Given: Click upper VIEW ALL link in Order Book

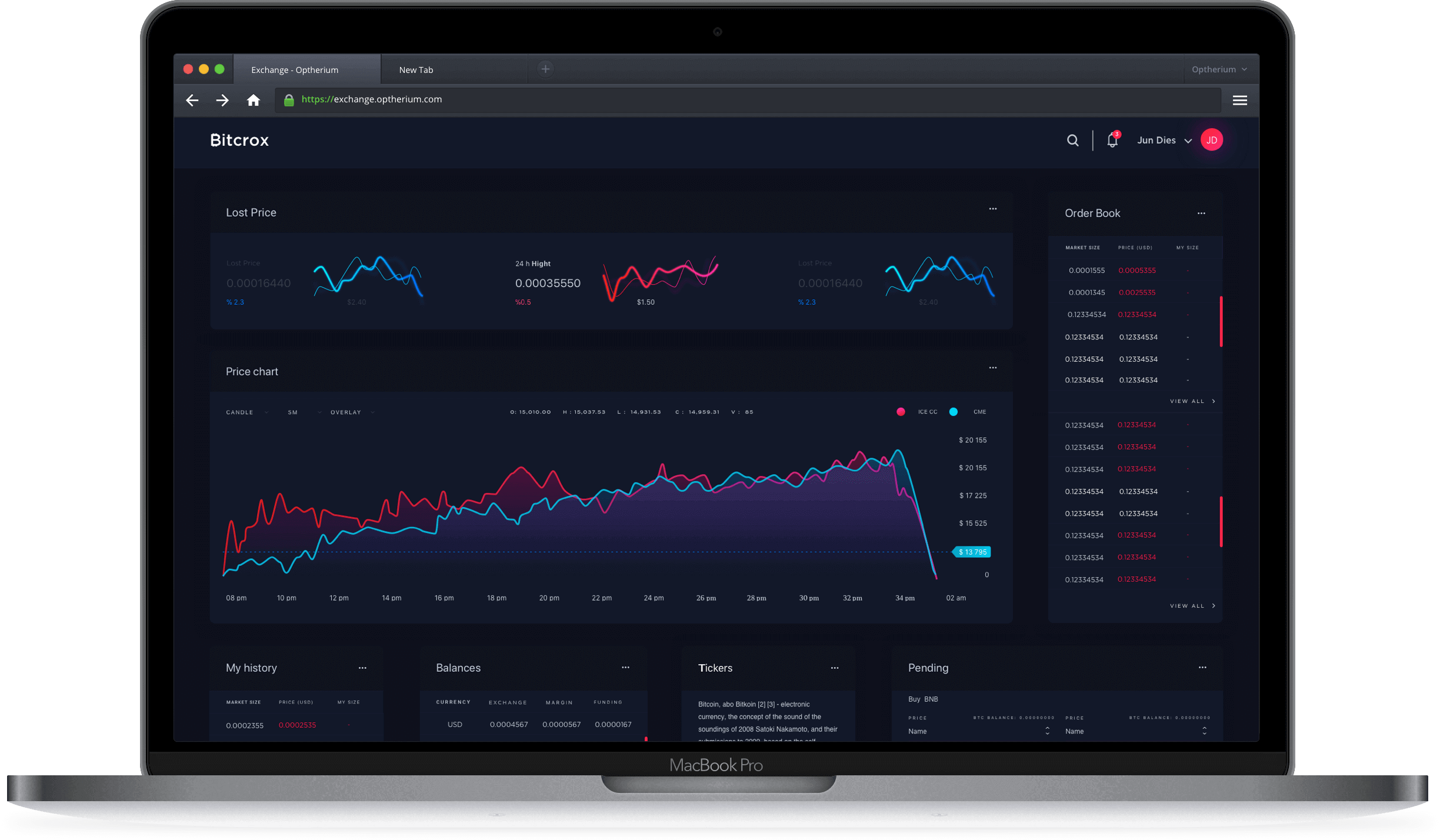Looking at the screenshot, I should pos(1192,401).
